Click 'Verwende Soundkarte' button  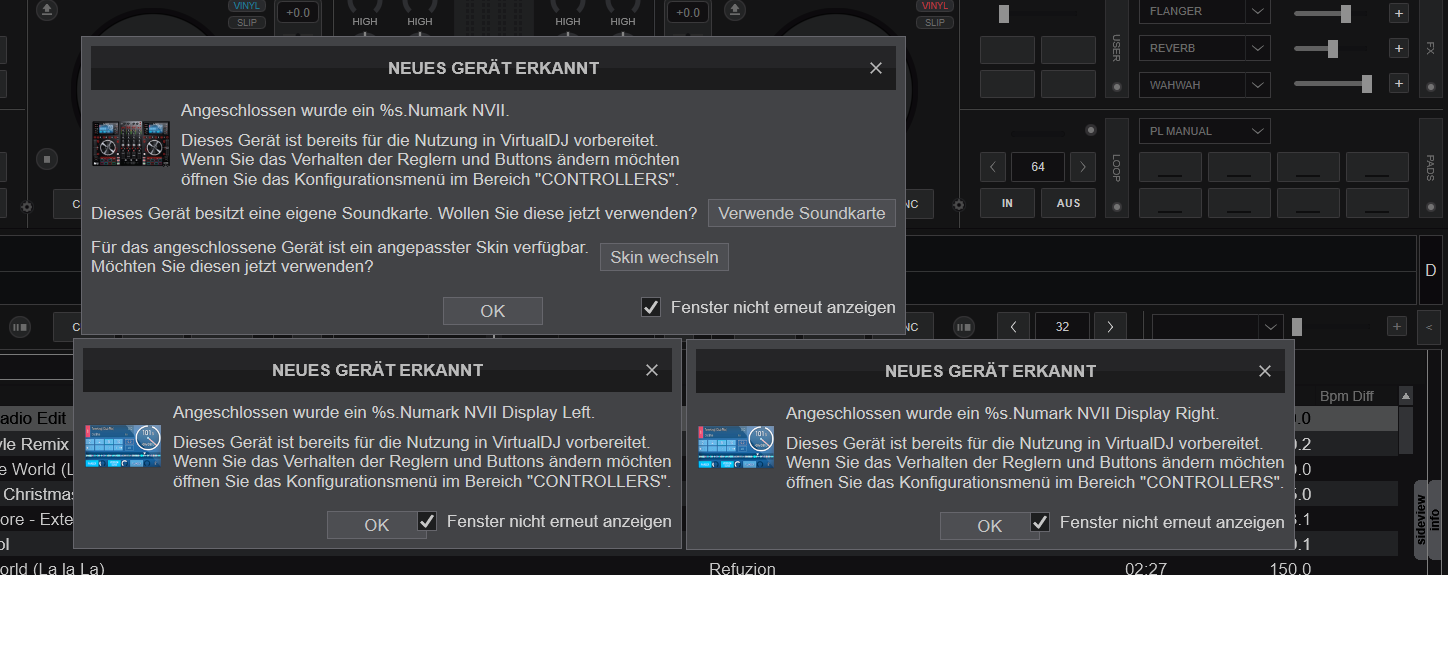pos(802,213)
